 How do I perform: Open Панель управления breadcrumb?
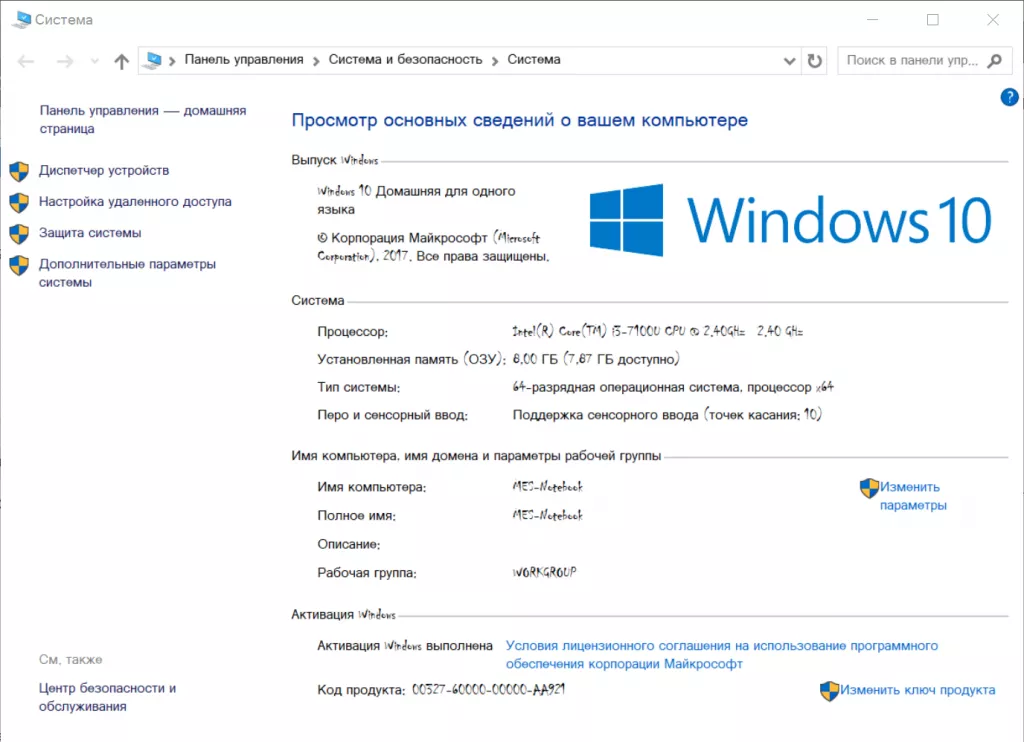click(x=244, y=59)
